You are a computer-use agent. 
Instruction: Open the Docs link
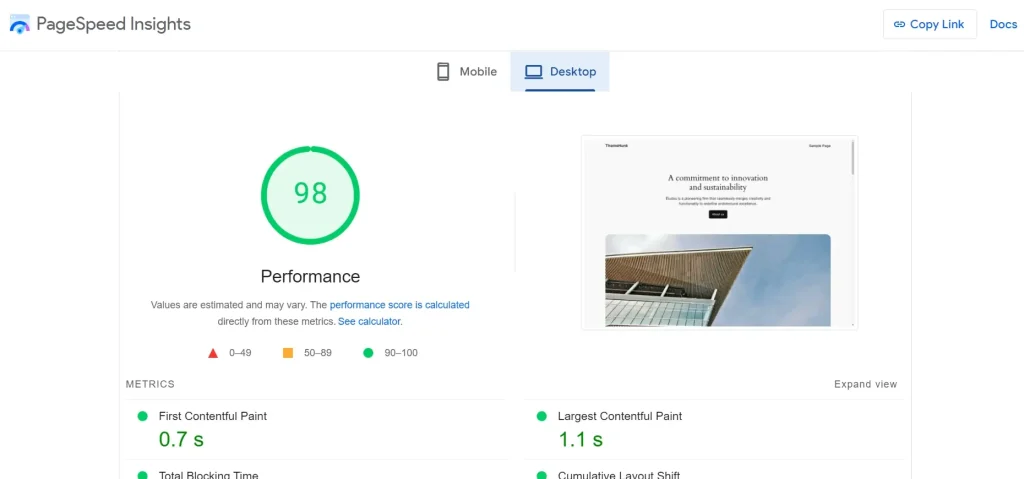pyautogui.click(x=1003, y=24)
